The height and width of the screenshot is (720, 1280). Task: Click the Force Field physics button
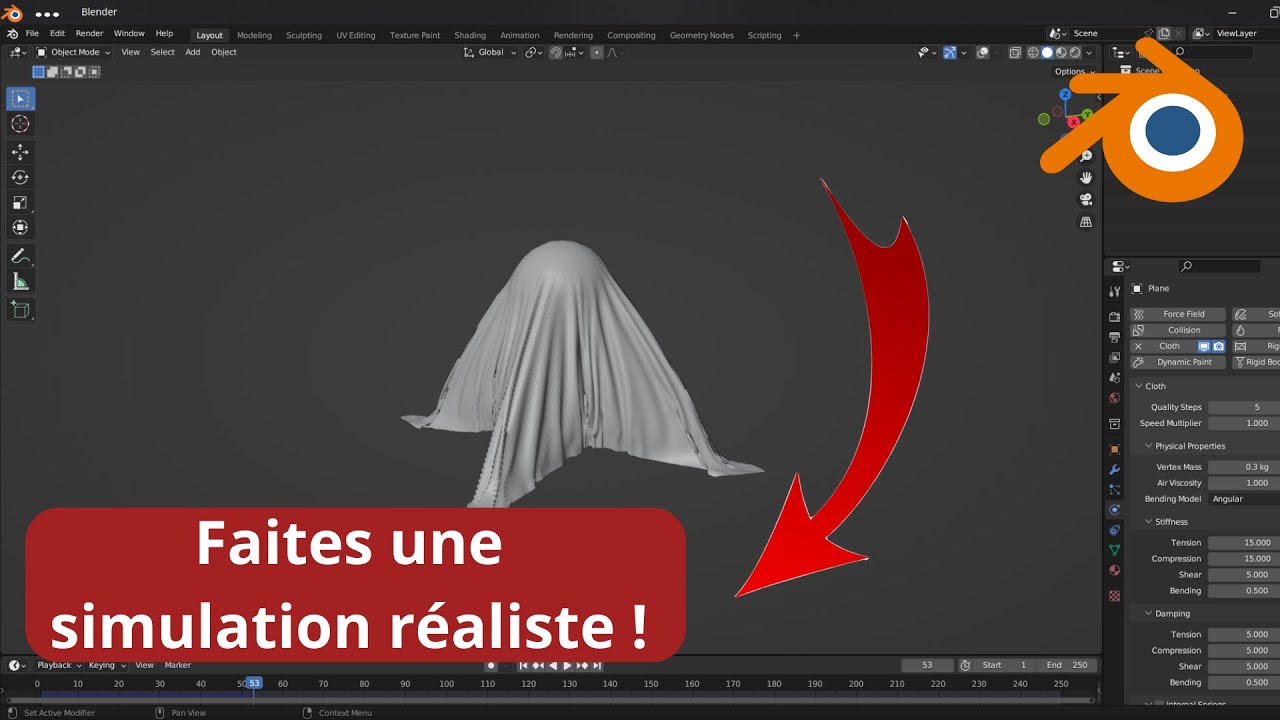coord(1178,314)
